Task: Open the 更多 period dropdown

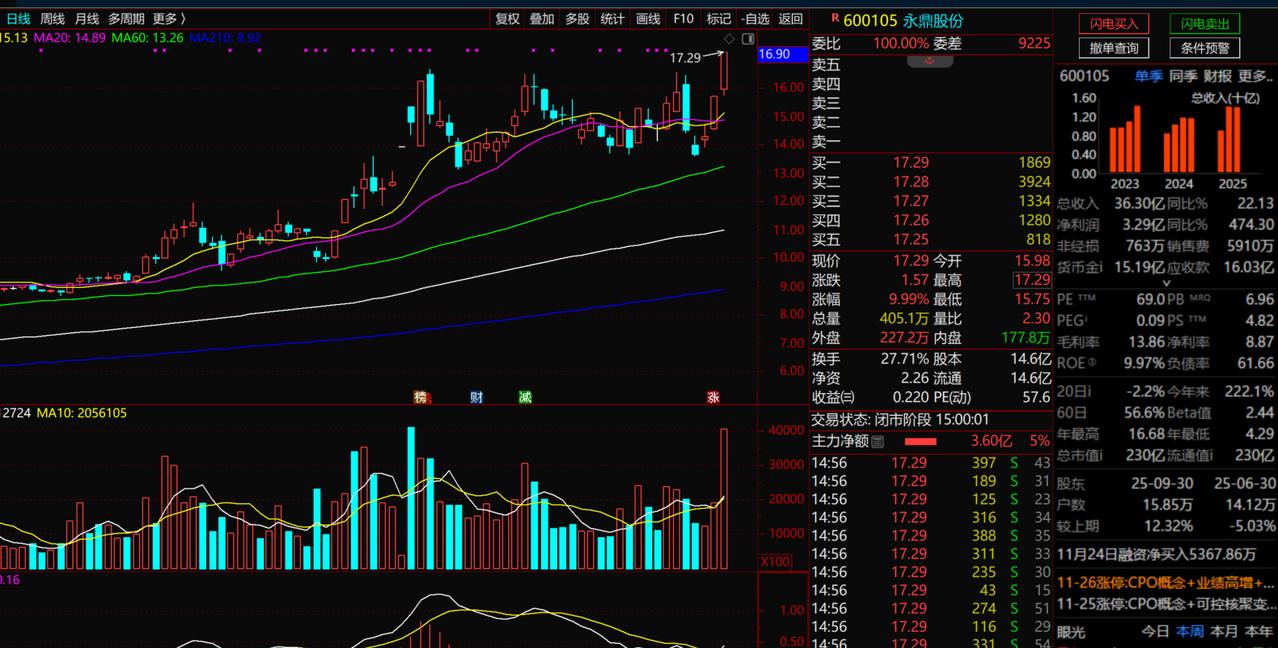Action: click(x=169, y=19)
